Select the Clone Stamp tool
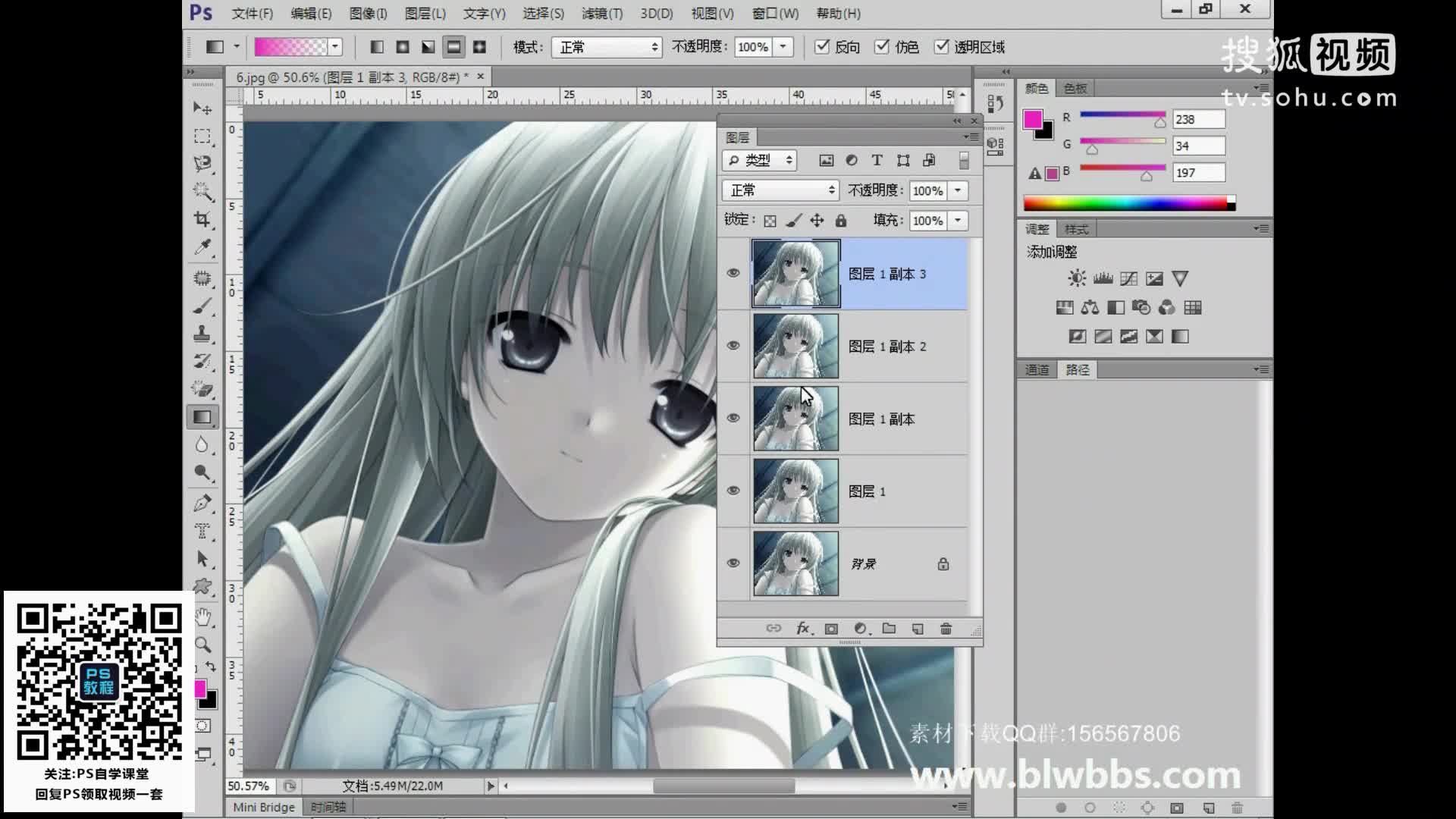Viewport: 1456px width, 819px height. 202,334
